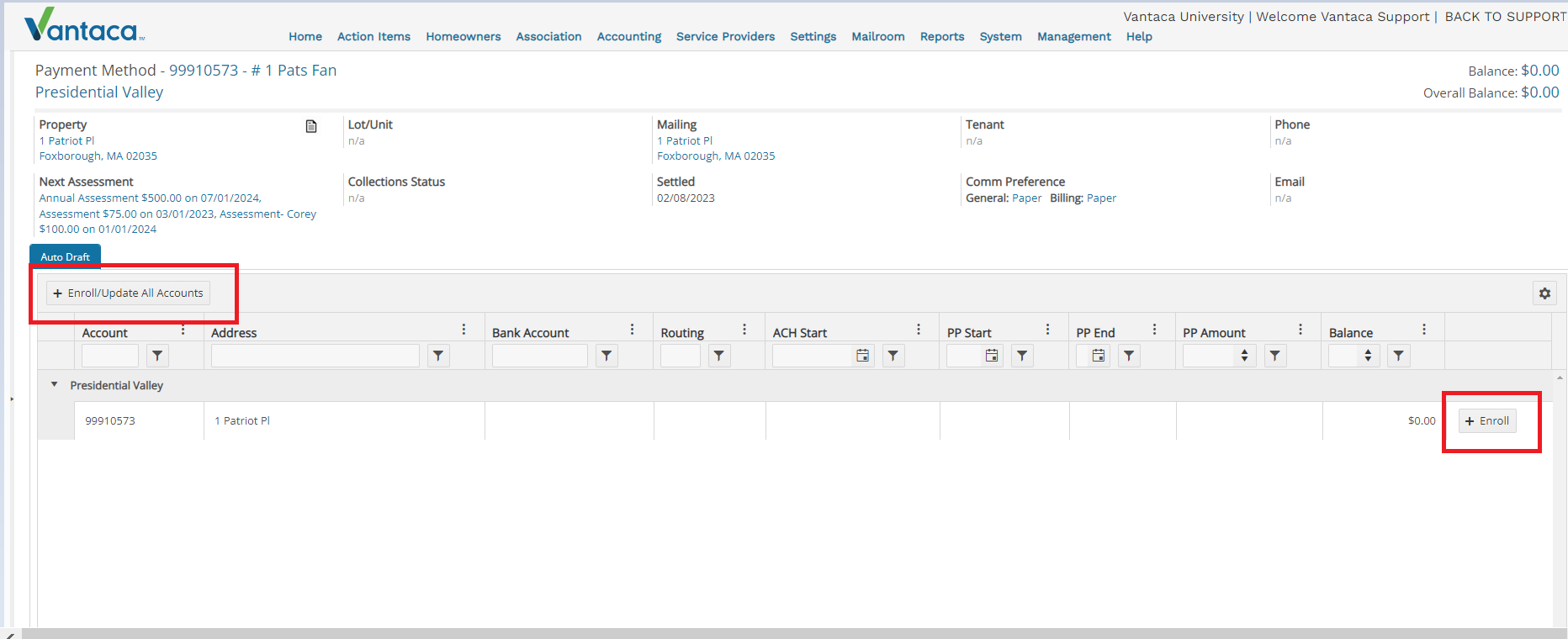The width and height of the screenshot is (1568, 639).
Task: Open PP Start column filter icon
Action: pyautogui.click(x=1022, y=356)
